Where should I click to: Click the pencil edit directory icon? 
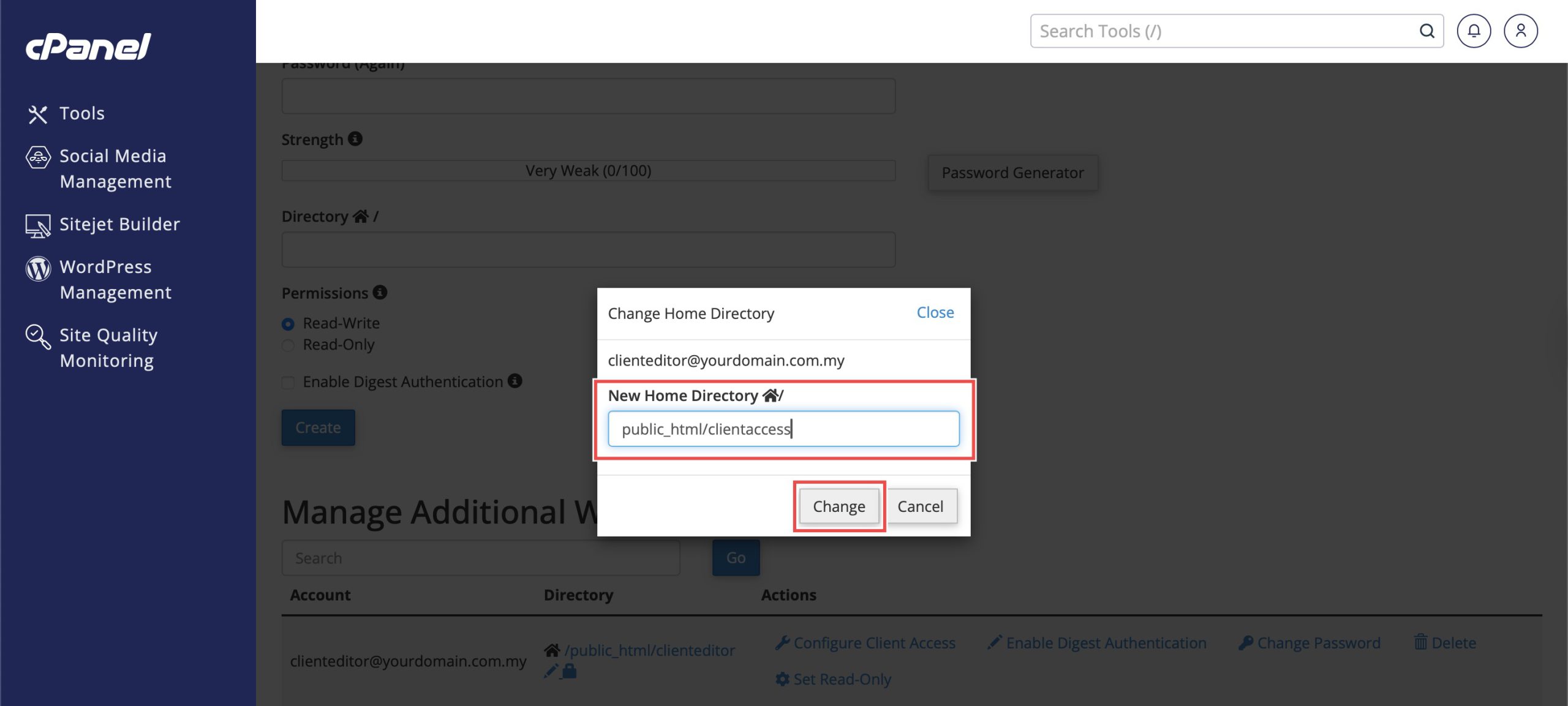550,672
